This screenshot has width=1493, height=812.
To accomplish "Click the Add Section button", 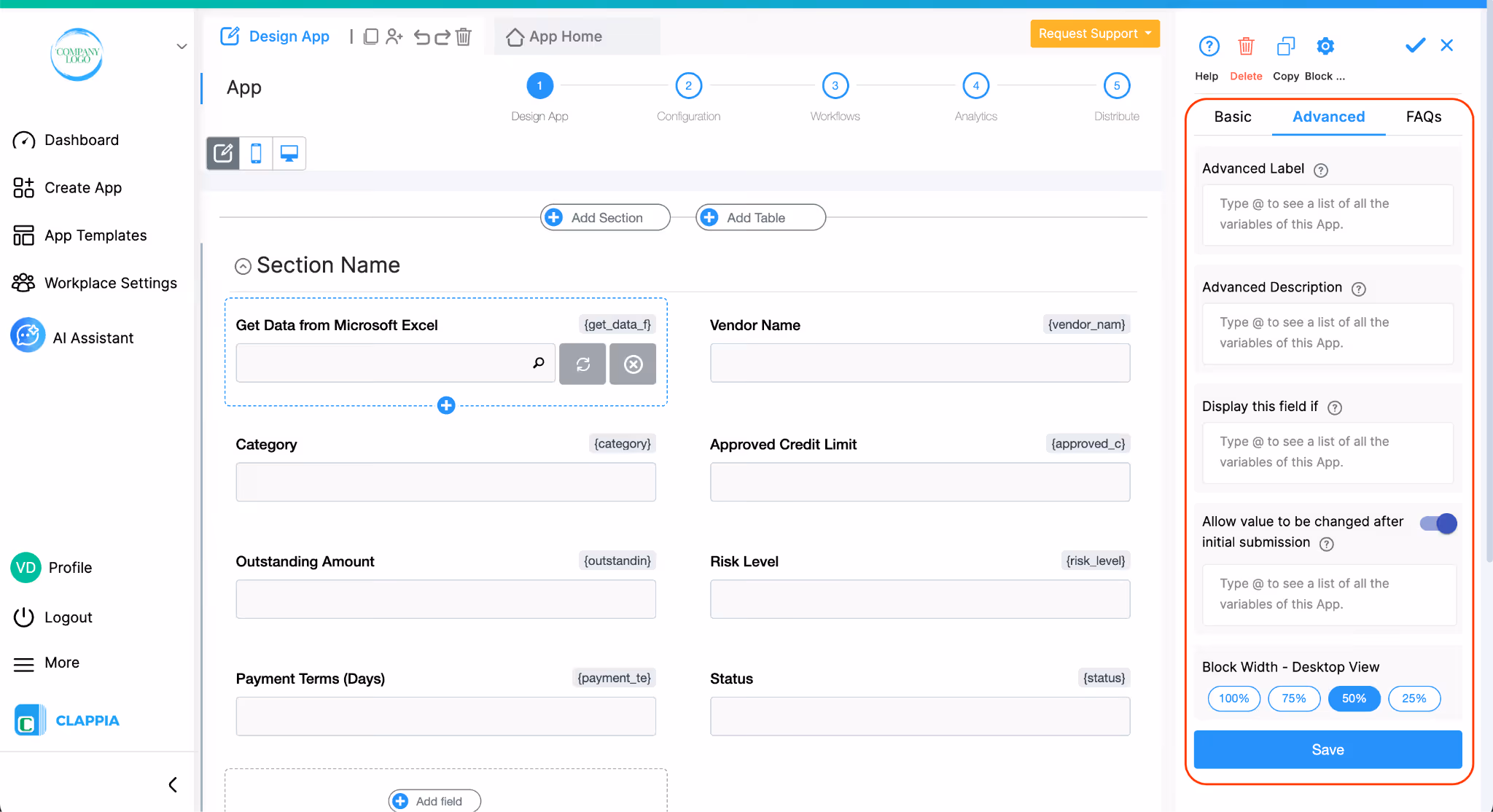I will pyautogui.click(x=605, y=217).
